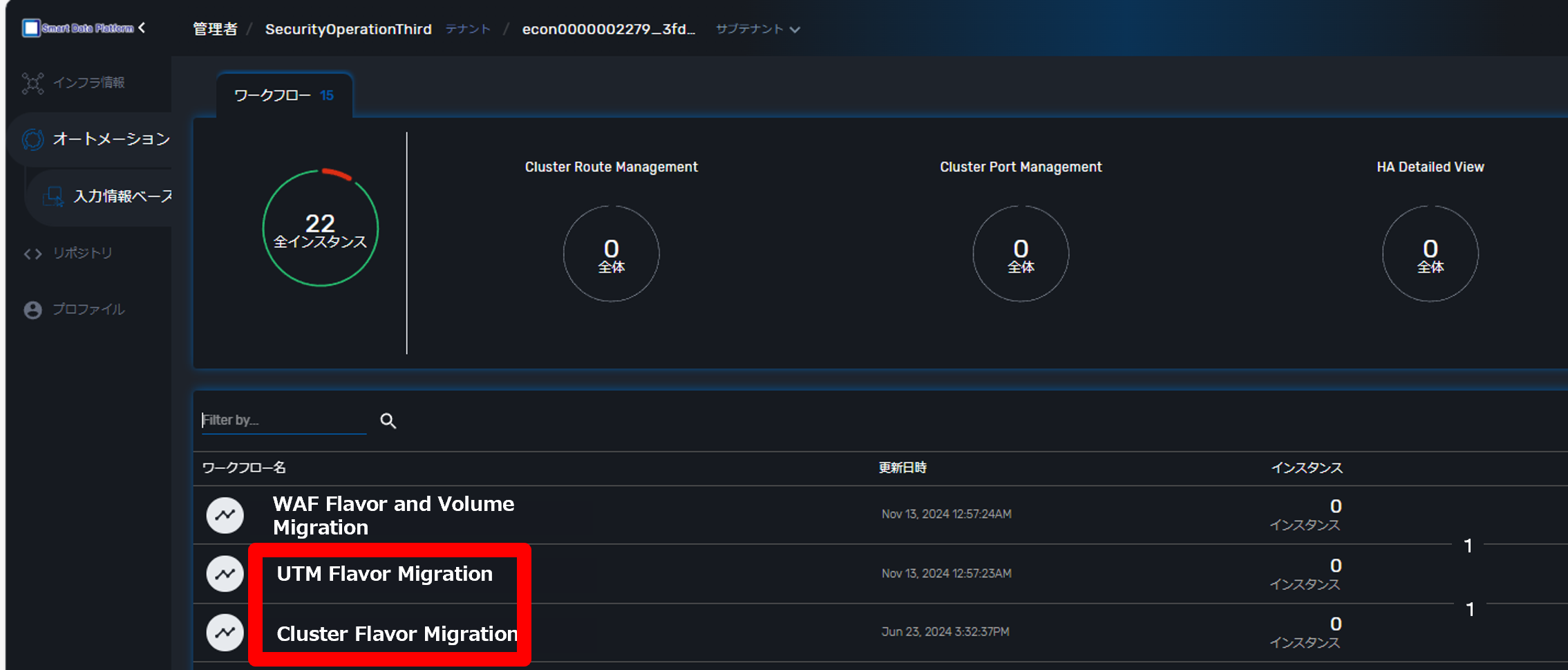Expand the サブテナント dropdown
Viewport: 1568px width, 670px height.
pos(758,29)
